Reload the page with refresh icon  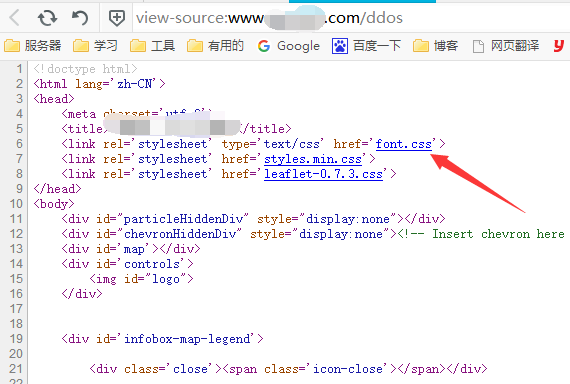[47, 17]
